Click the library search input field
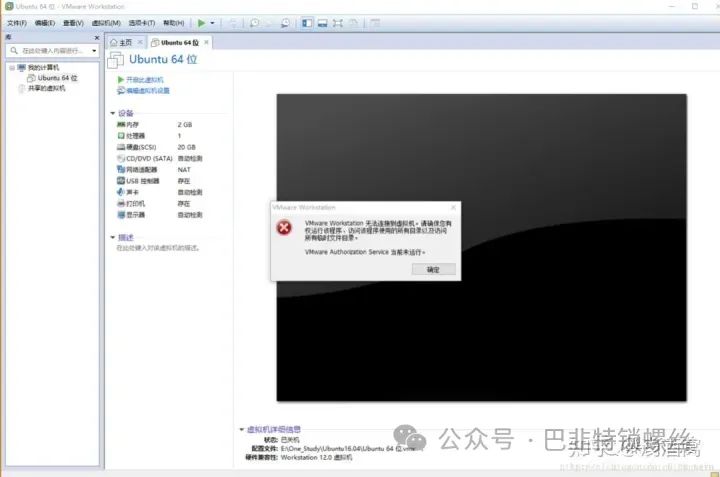The image size is (720, 477). (51, 51)
